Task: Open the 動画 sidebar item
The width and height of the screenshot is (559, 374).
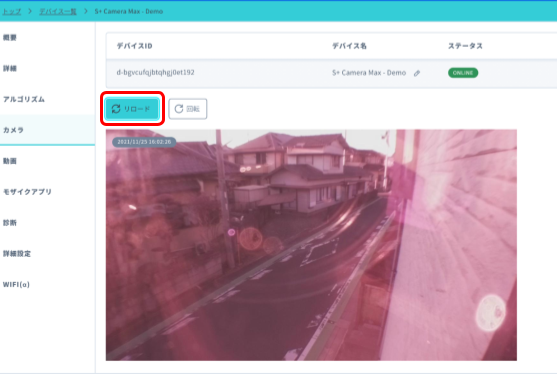Action: point(10,161)
